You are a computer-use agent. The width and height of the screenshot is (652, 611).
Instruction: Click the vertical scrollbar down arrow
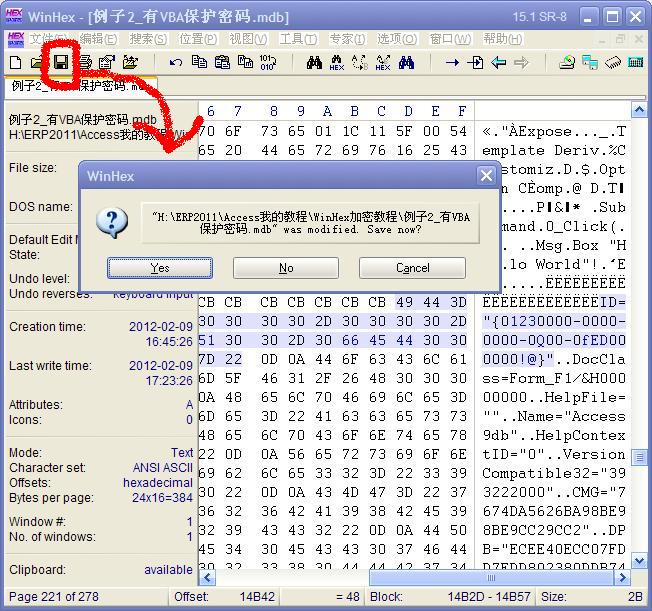[x=639, y=561]
